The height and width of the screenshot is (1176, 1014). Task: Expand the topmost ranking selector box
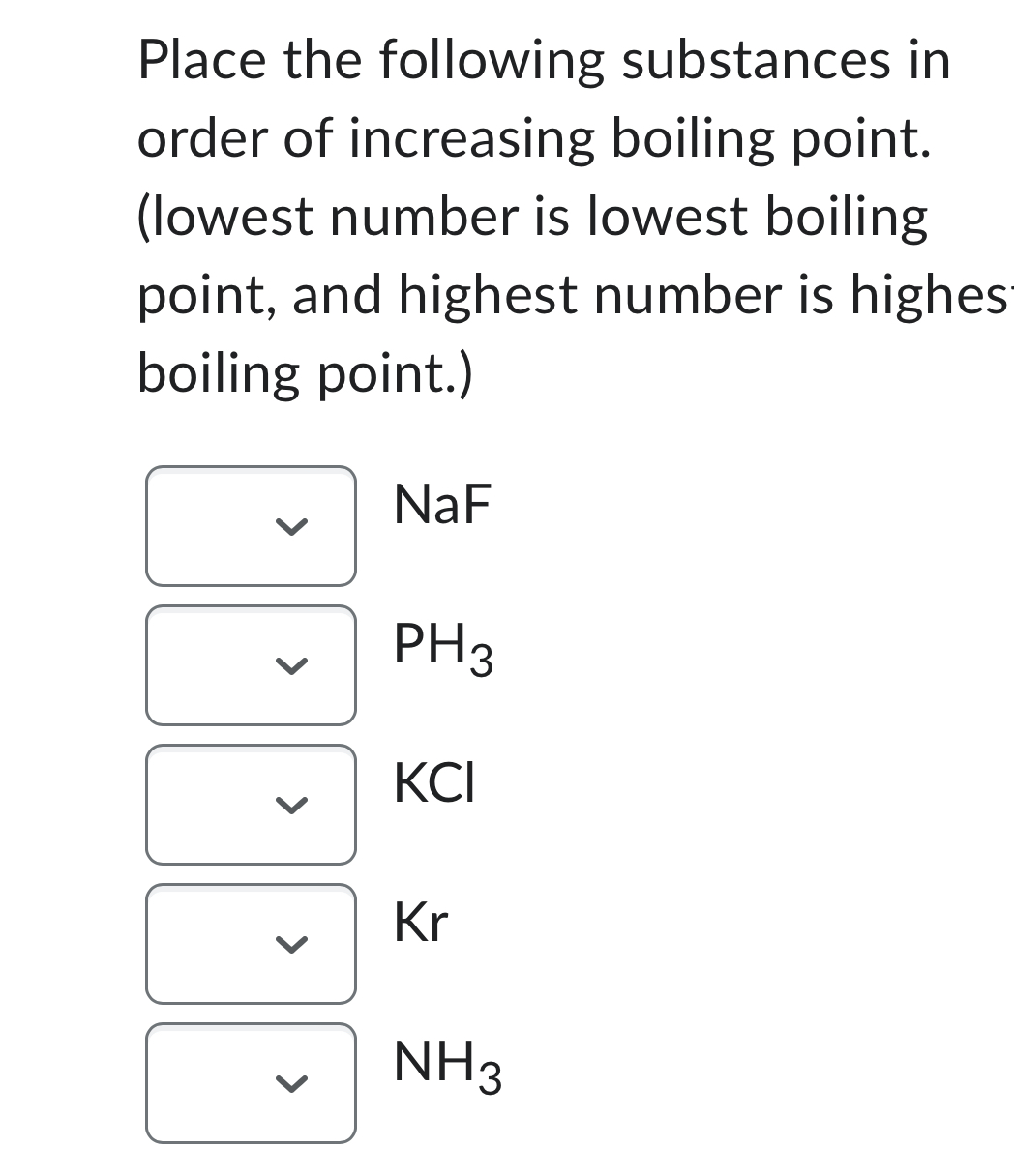point(251,526)
